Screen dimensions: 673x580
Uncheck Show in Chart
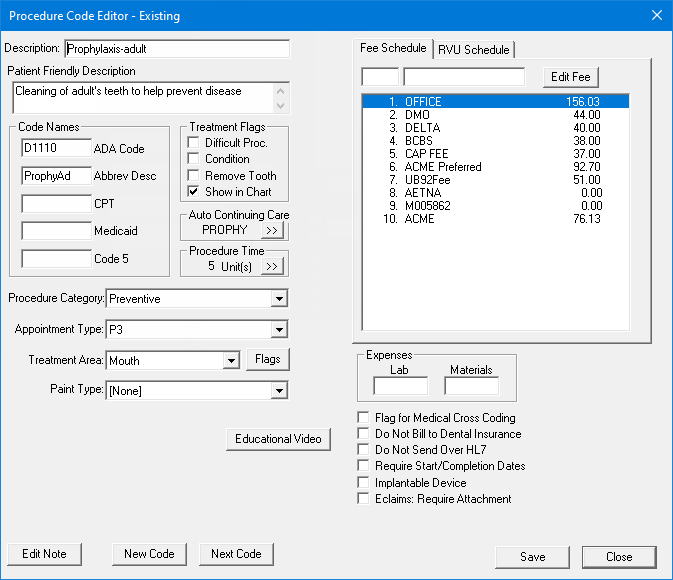195,191
